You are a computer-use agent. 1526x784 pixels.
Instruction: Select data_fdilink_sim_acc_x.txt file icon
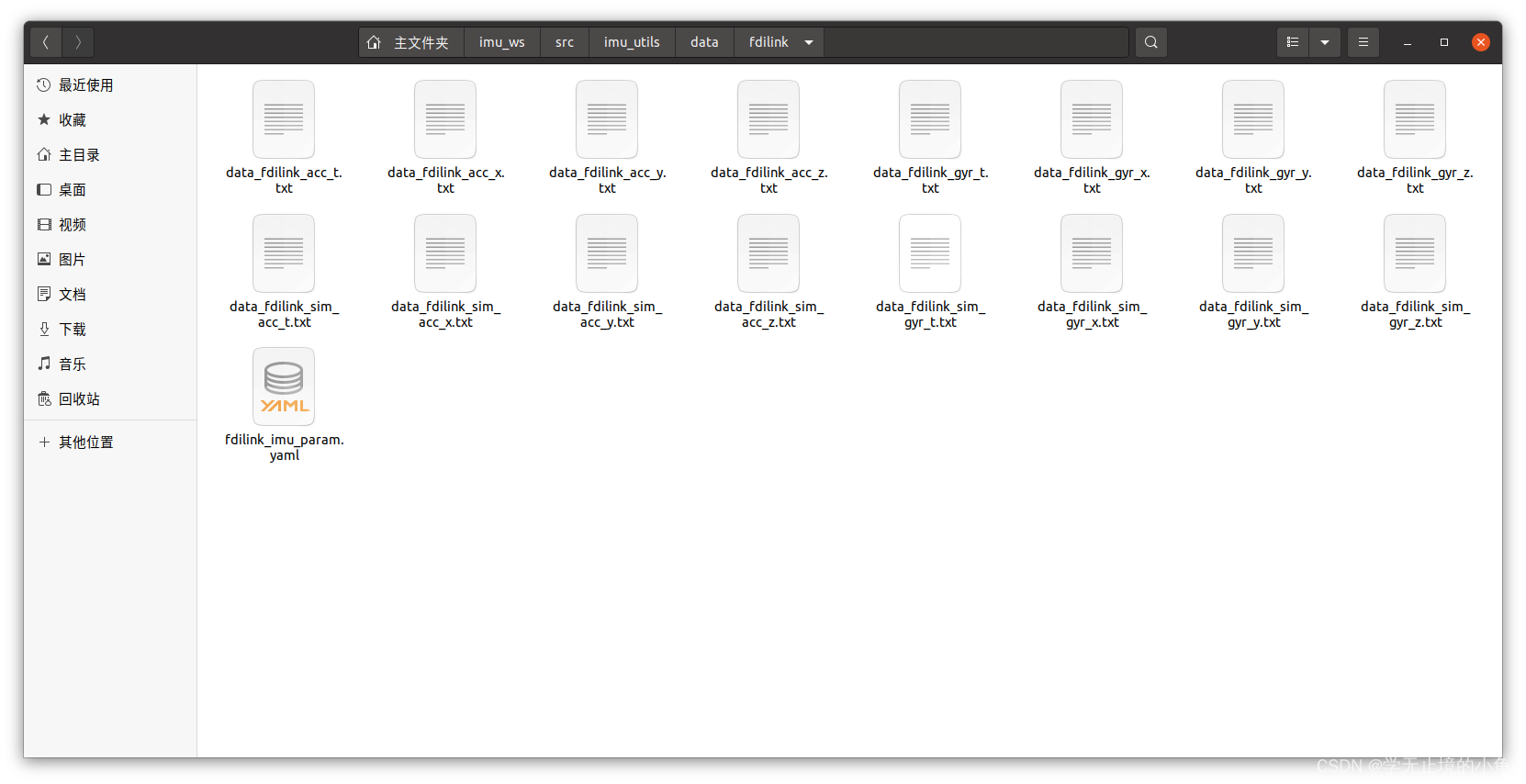[x=445, y=253]
